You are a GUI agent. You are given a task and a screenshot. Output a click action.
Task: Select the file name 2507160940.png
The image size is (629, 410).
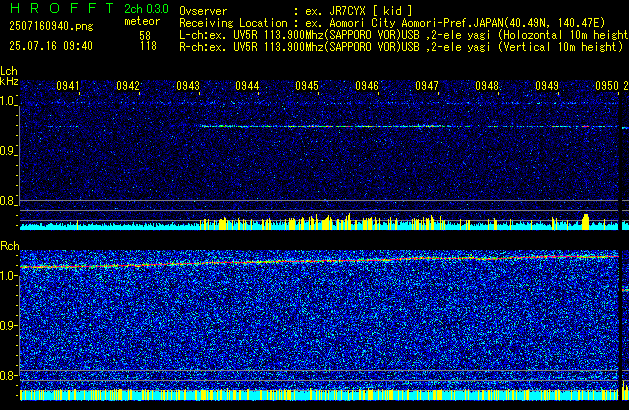[x=51, y=26]
